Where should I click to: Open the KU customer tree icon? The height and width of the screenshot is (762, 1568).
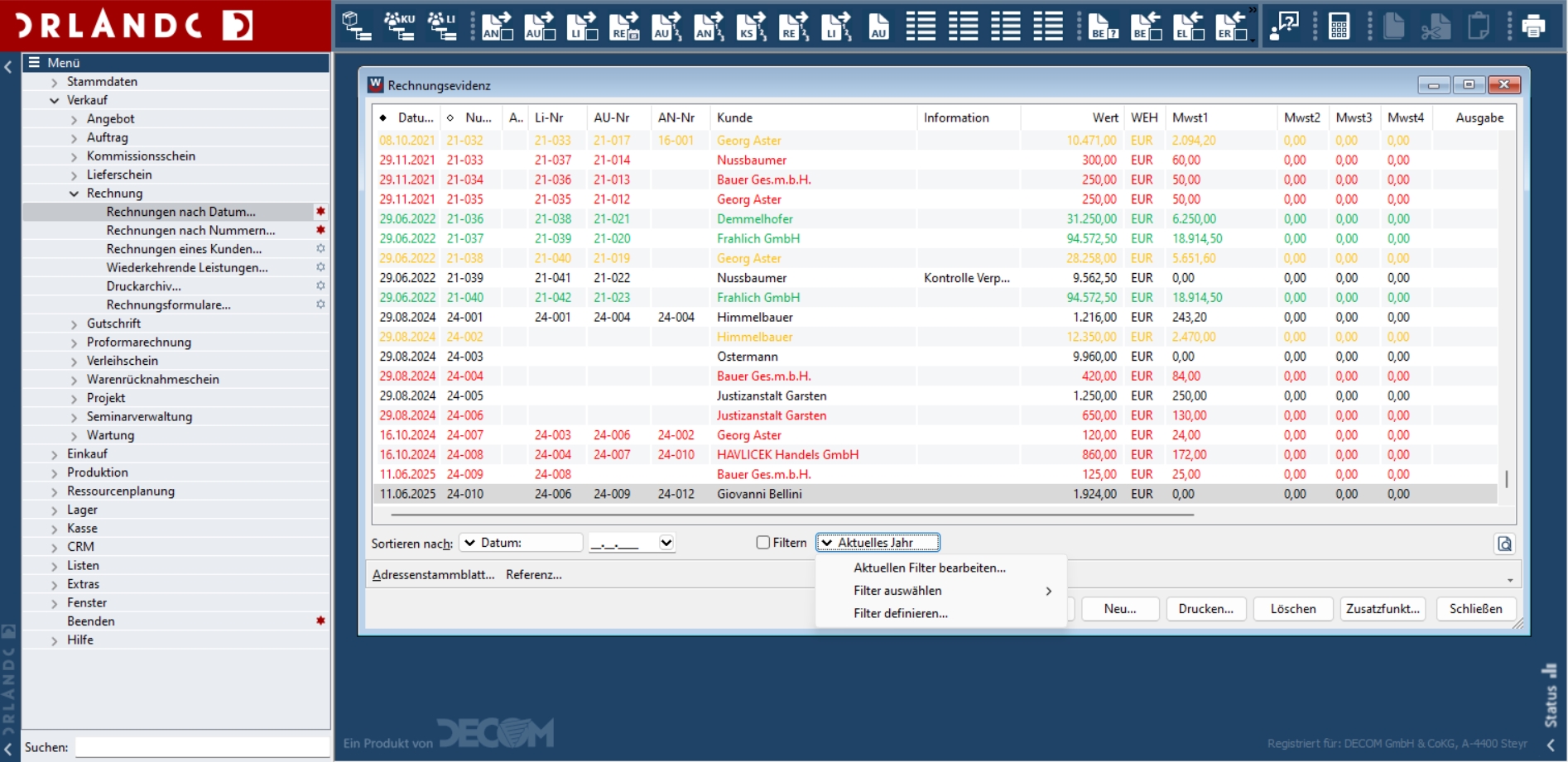tap(400, 26)
